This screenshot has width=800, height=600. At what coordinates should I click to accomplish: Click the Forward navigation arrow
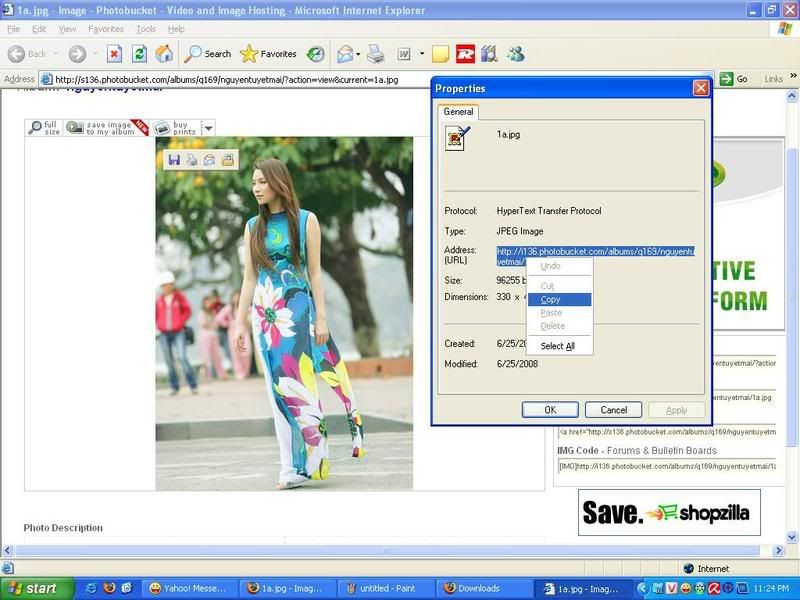point(77,54)
